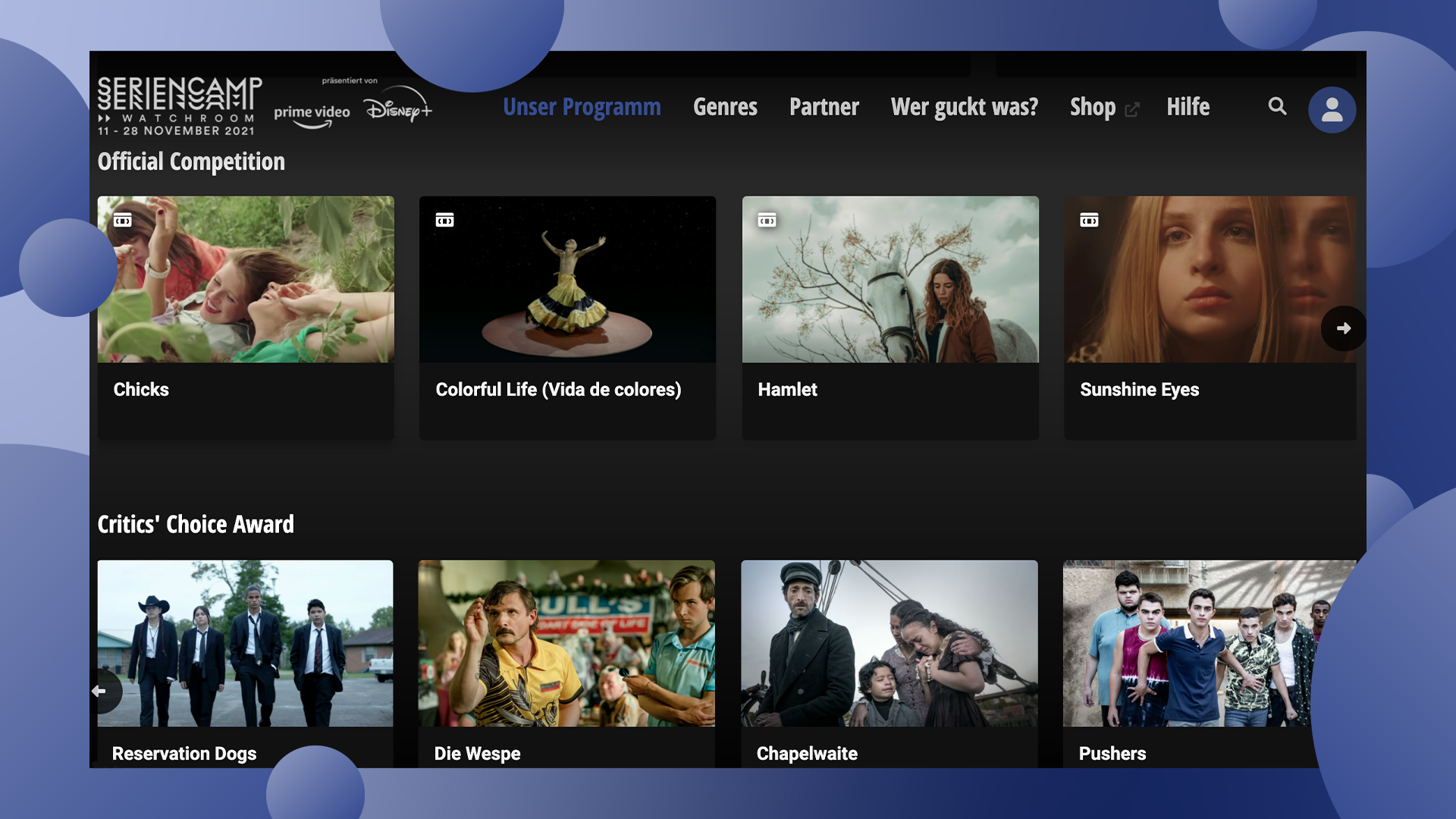1456x819 pixels.
Task: Click the series icon on Hamlet card
Action: pyautogui.click(x=767, y=221)
